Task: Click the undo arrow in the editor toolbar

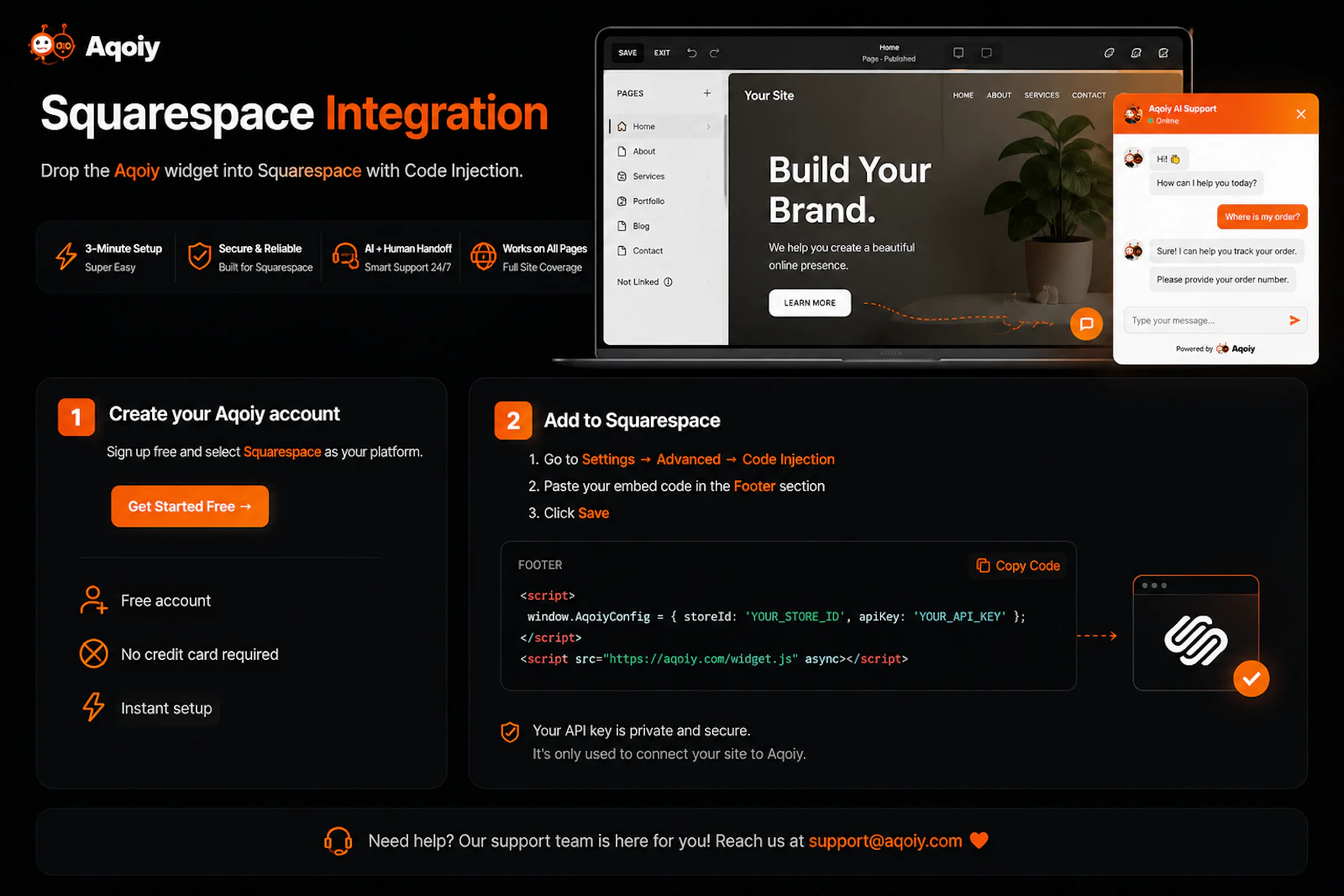Action: (x=692, y=53)
